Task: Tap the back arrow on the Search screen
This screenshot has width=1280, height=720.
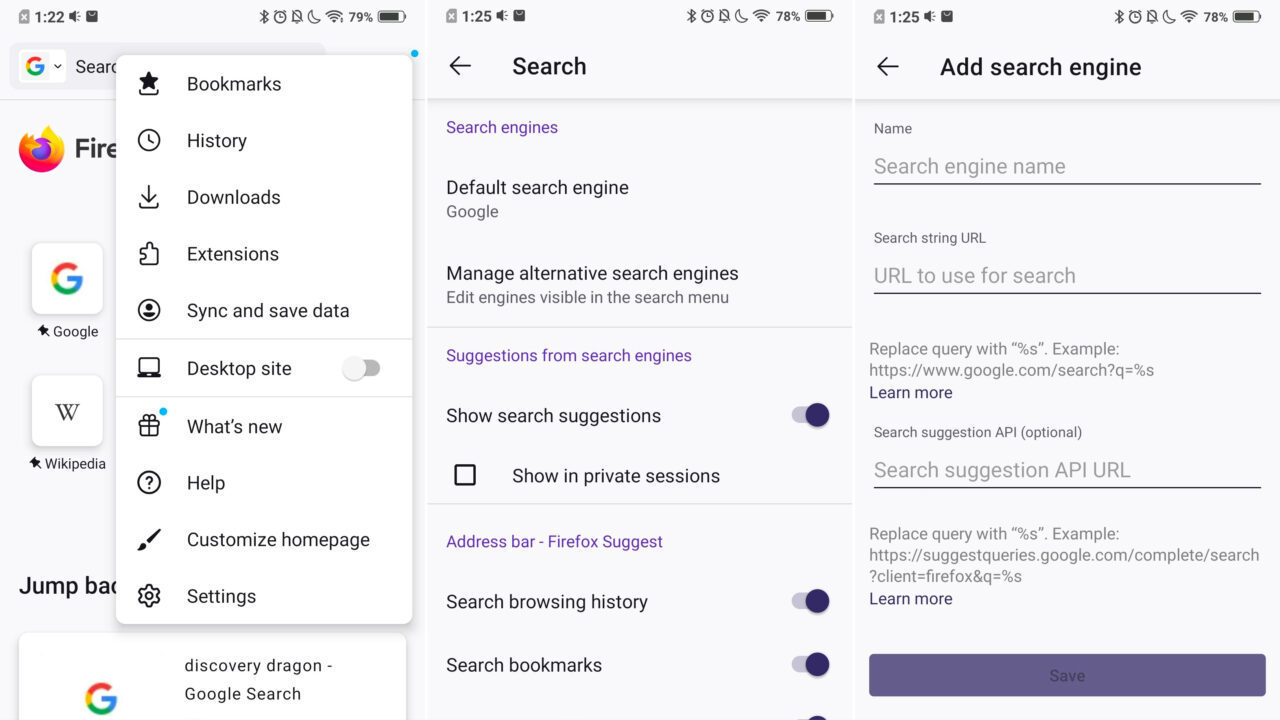Action: (459, 66)
